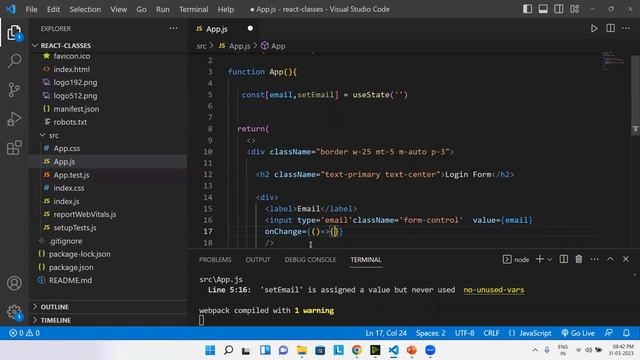Open App.css in the explorer
This screenshot has height=360, width=640.
coord(67,148)
